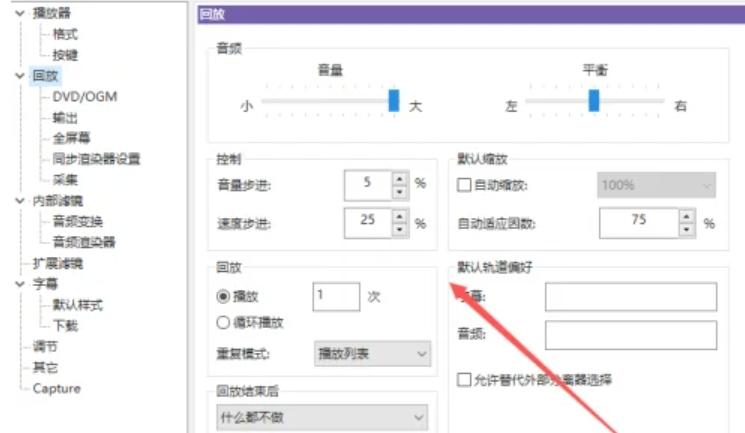745x433 pixels.
Task: Click the 音量 slider handle
Action: click(x=393, y=100)
